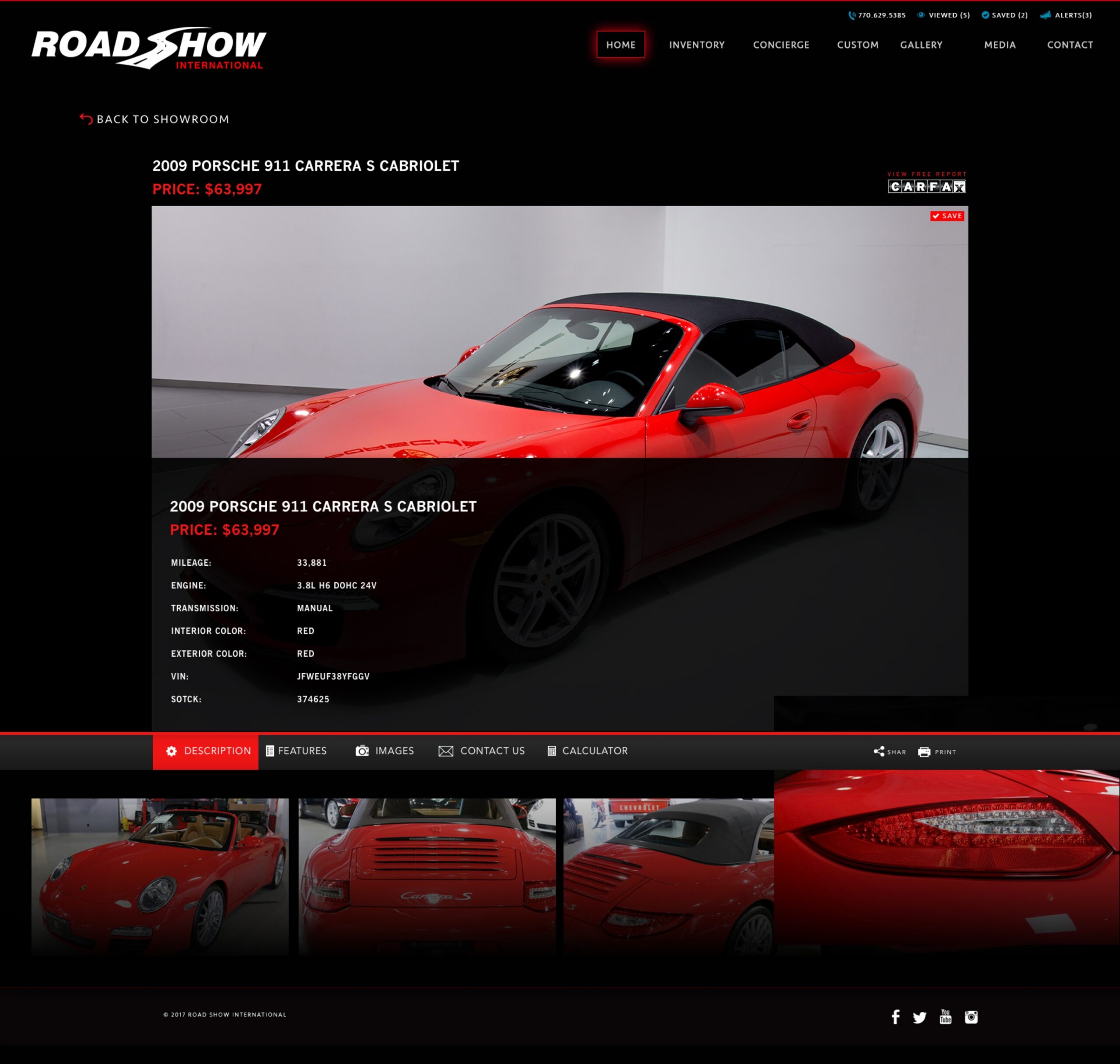Open the CARFAX logo report
1120x1064 pixels.
tap(927, 187)
